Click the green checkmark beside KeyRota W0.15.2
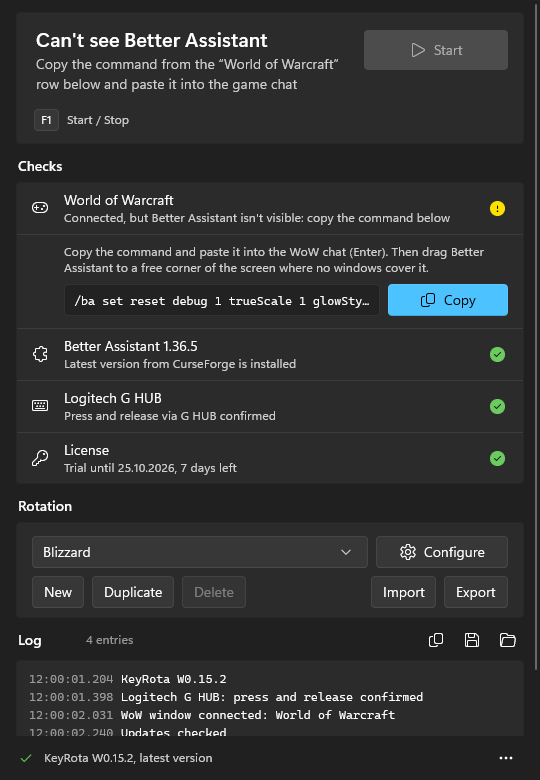The width and height of the screenshot is (540, 780). click(26, 758)
